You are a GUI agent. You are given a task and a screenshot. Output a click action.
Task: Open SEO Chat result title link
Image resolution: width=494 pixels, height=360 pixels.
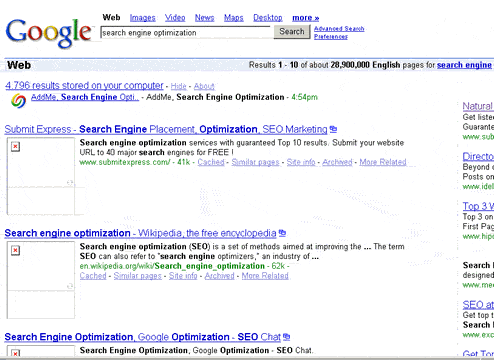click(142, 337)
